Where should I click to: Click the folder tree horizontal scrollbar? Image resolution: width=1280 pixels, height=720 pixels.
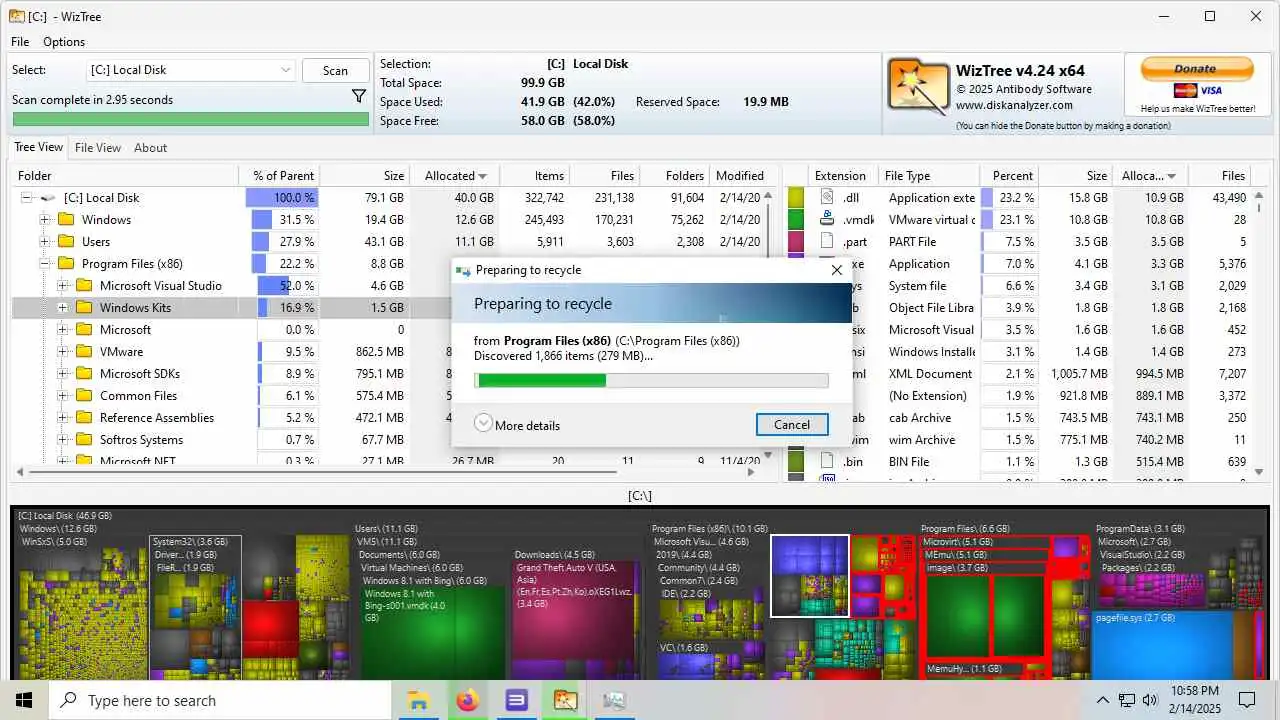(x=322, y=471)
